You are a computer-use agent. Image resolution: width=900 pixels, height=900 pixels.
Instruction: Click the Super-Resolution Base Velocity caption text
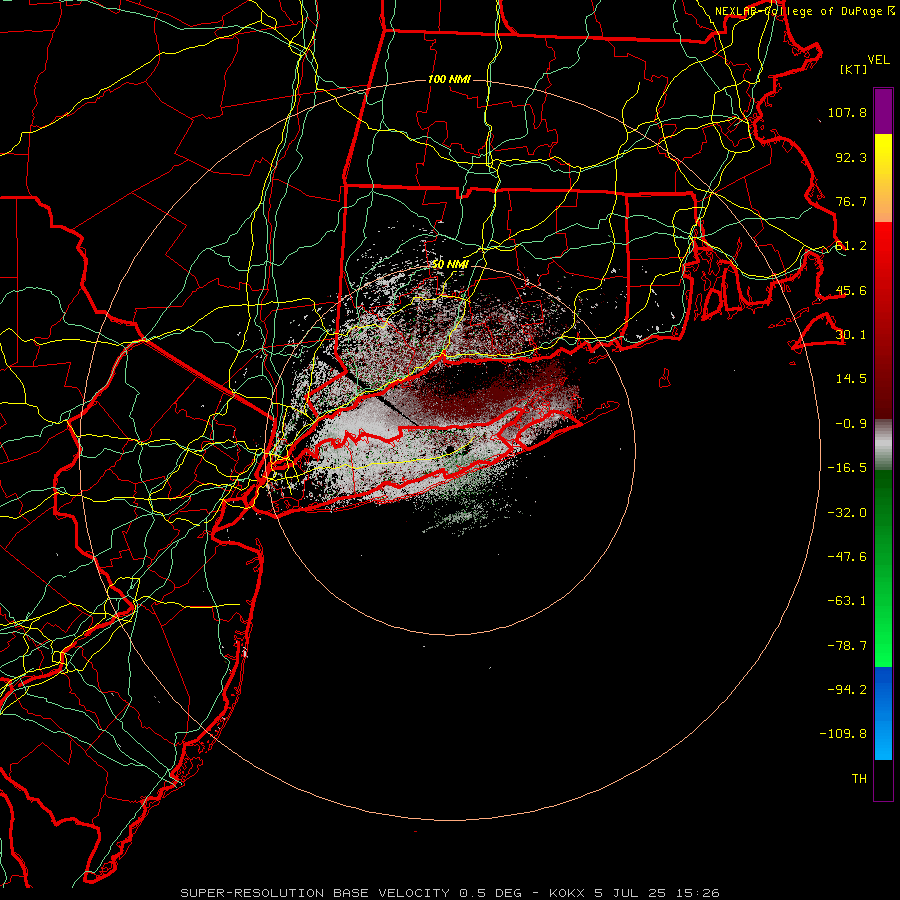(449, 893)
